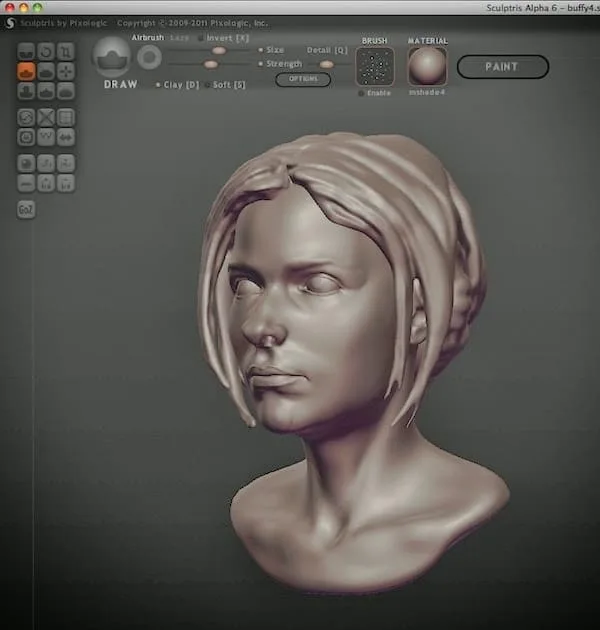Toggle the Clay [D] option
Image resolution: width=600 pixels, height=630 pixels.
pos(177,85)
